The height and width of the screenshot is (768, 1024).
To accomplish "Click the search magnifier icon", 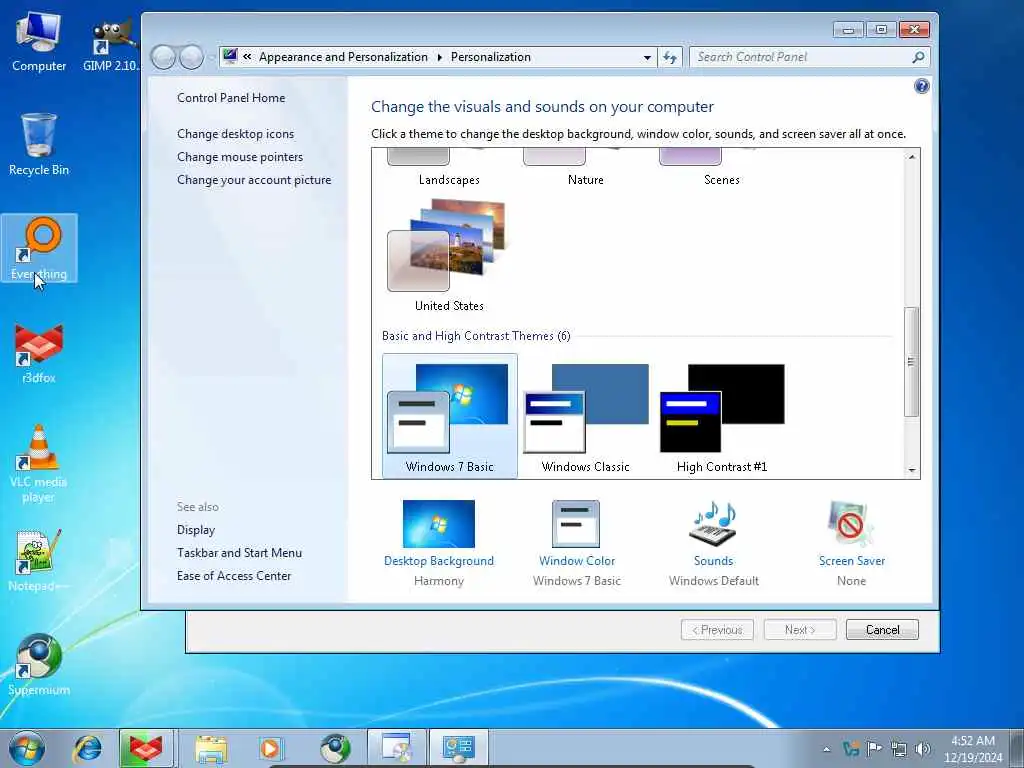I will tap(918, 57).
